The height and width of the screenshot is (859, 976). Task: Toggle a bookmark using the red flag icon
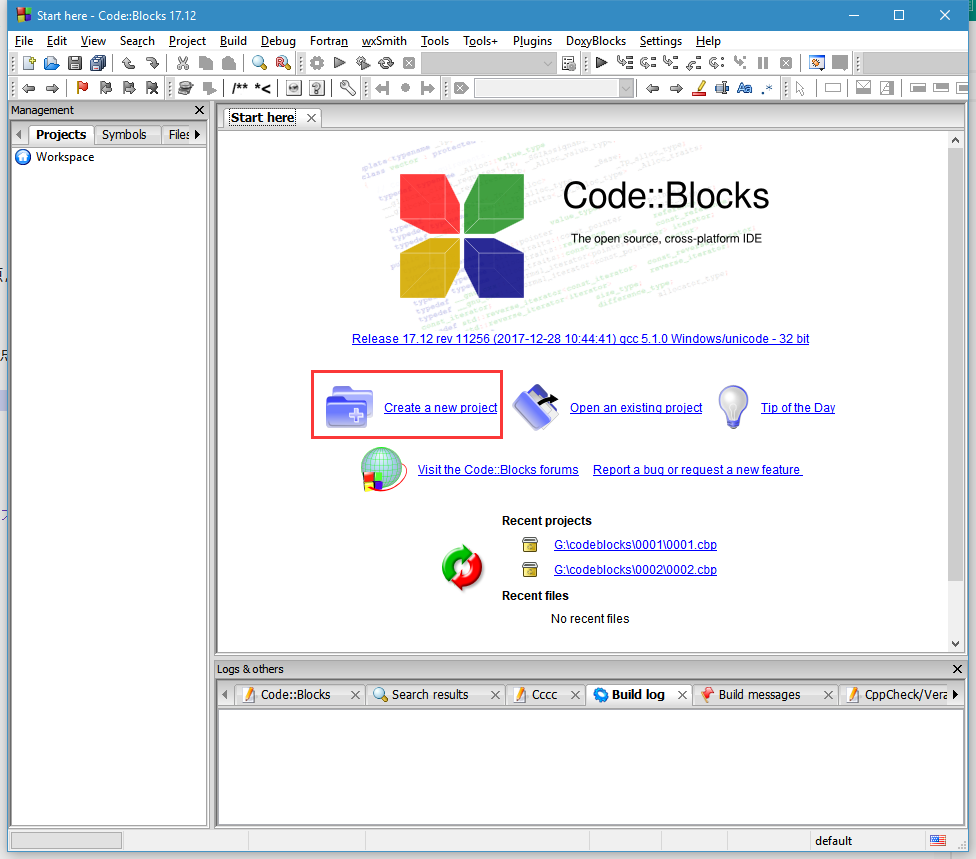coord(83,87)
